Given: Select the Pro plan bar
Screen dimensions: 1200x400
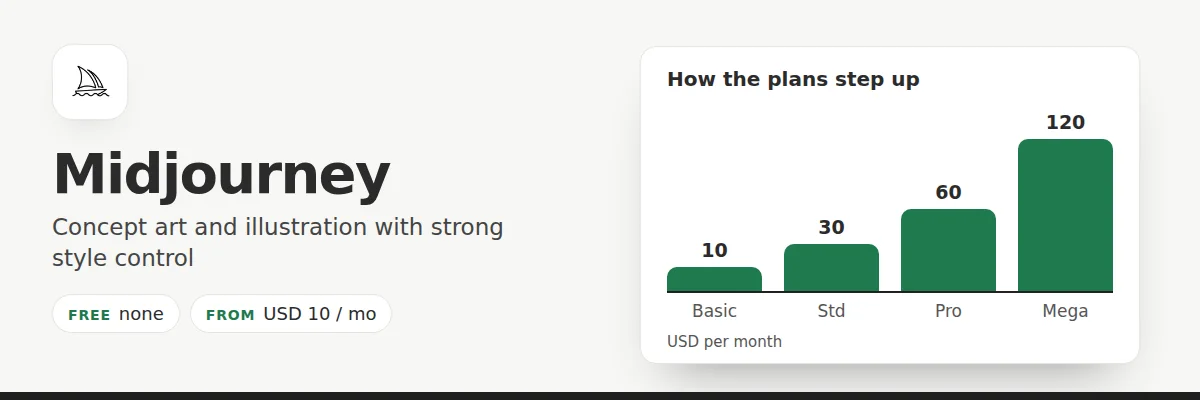Looking at the screenshot, I should (x=948, y=250).
